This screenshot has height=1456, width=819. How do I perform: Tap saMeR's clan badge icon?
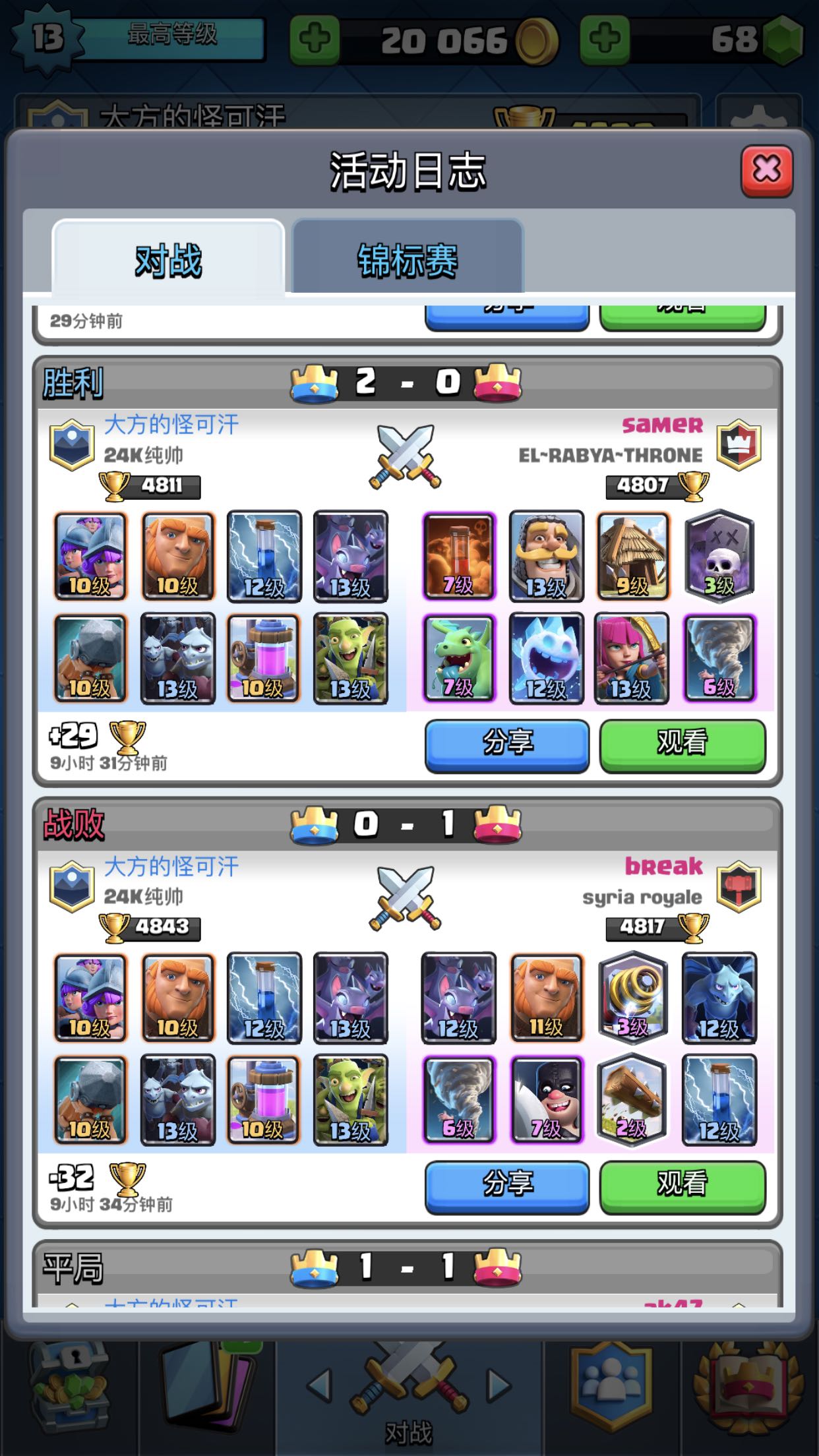[739, 444]
